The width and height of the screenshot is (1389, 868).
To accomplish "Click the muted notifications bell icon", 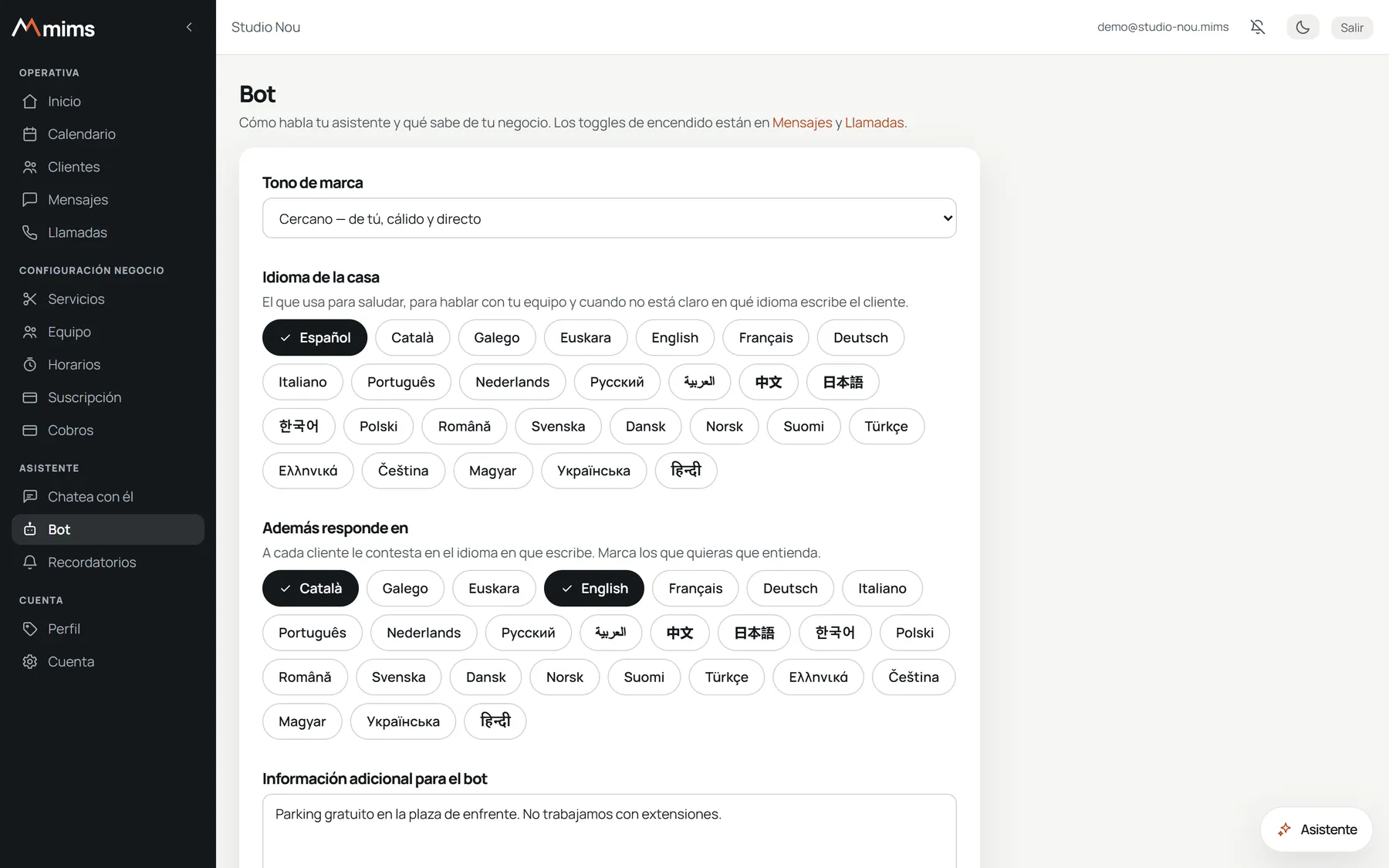I will point(1258,27).
